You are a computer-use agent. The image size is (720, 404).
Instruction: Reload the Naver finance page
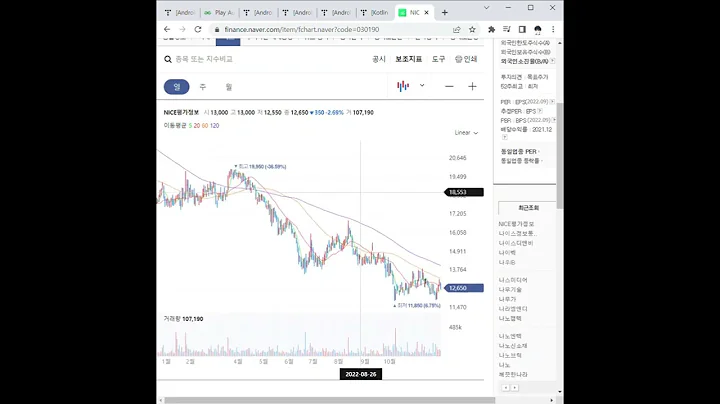point(198,29)
